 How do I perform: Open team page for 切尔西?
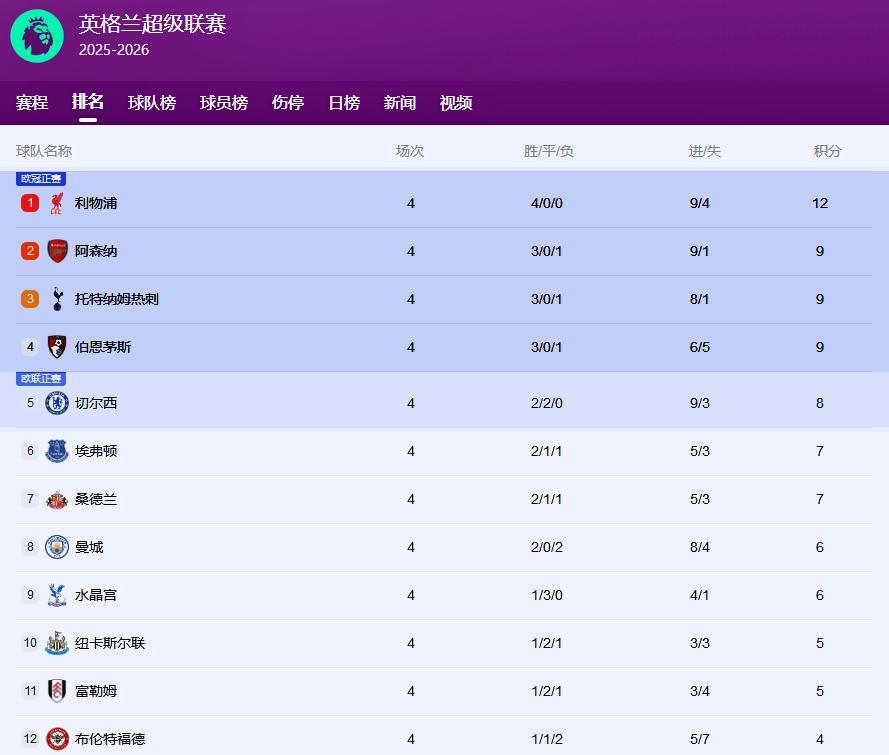coord(96,403)
